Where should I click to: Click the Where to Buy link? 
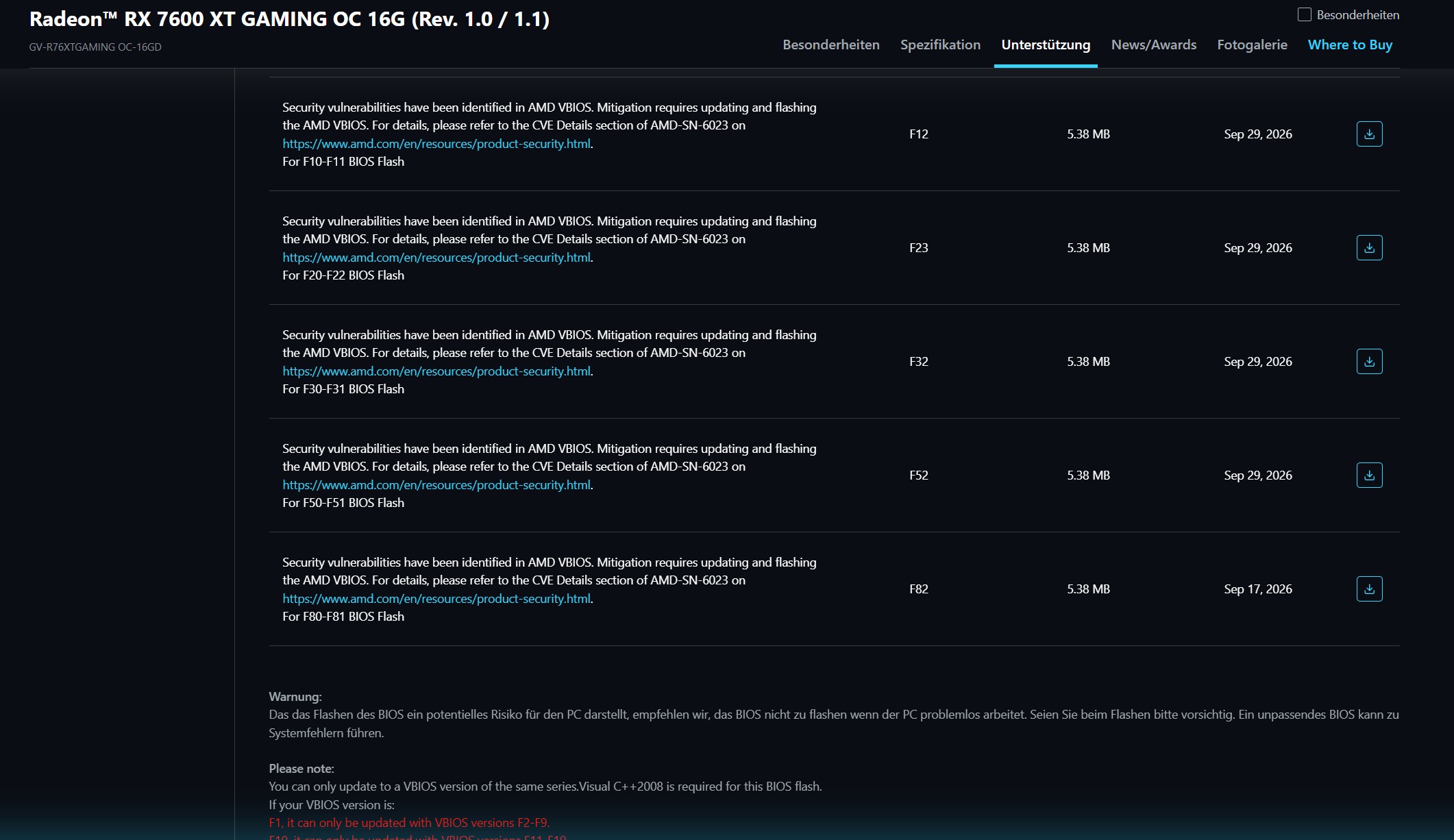pyautogui.click(x=1350, y=45)
